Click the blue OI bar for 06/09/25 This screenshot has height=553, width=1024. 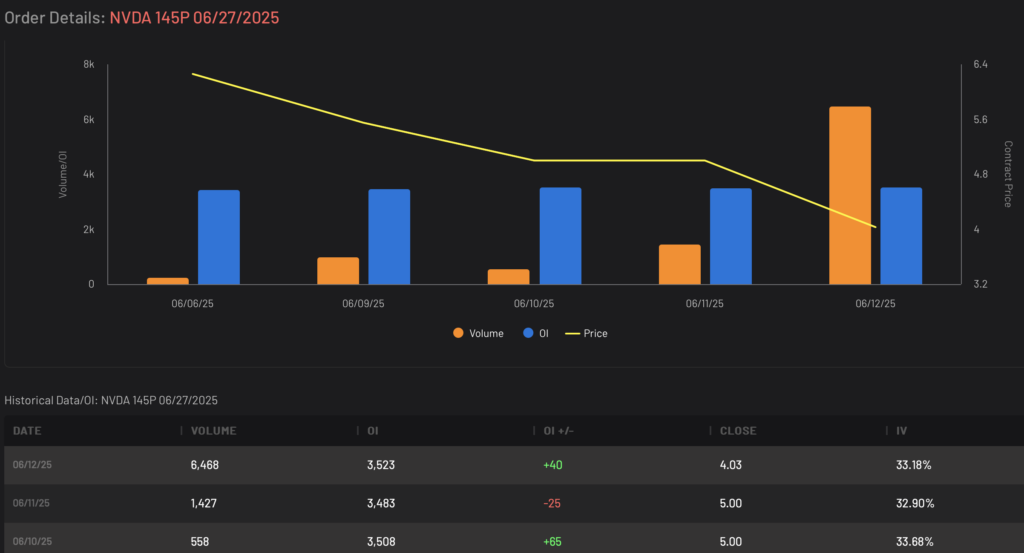coord(389,237)
